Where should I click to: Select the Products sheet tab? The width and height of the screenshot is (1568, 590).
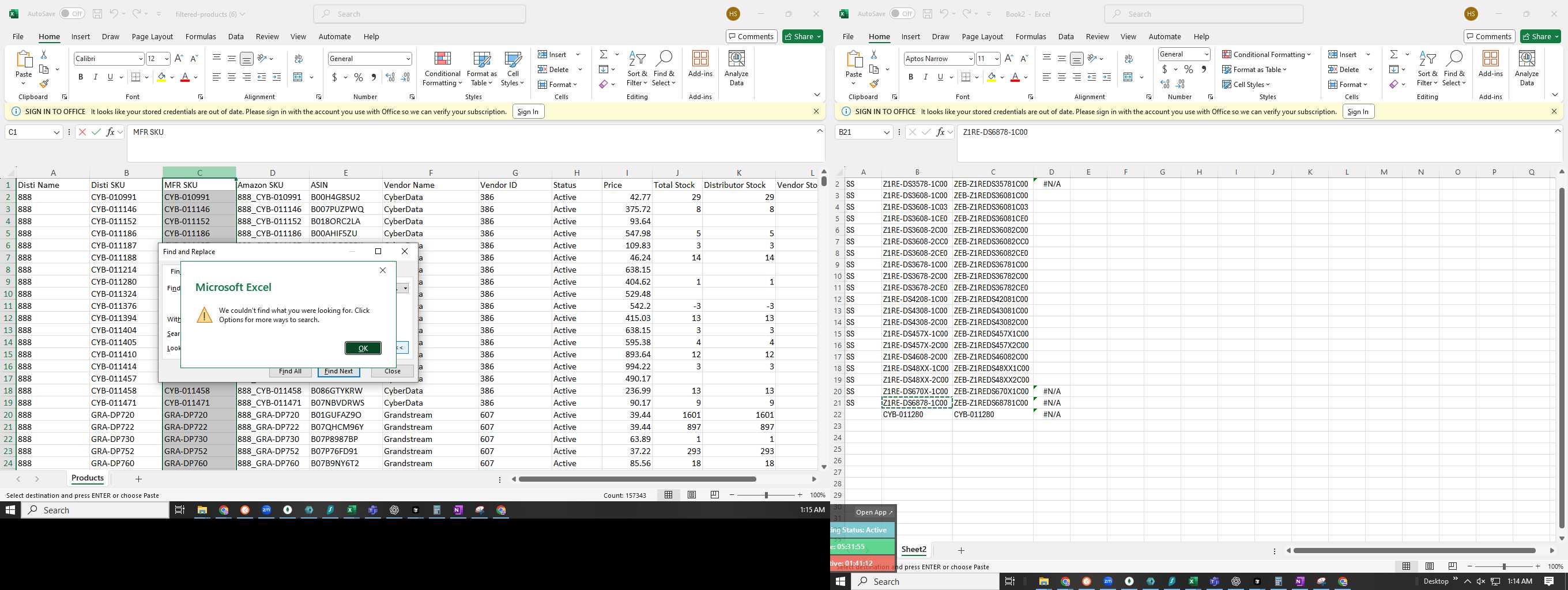coord(88,478)
